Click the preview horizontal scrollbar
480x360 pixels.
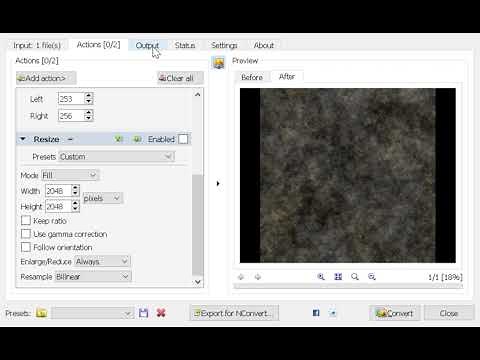tap(348, 286)
